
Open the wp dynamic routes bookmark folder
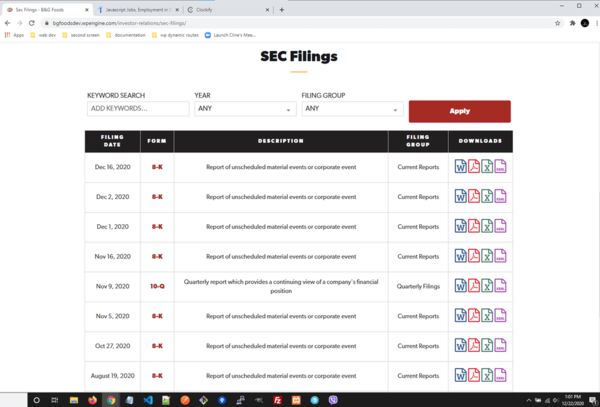tap(175, 35)
